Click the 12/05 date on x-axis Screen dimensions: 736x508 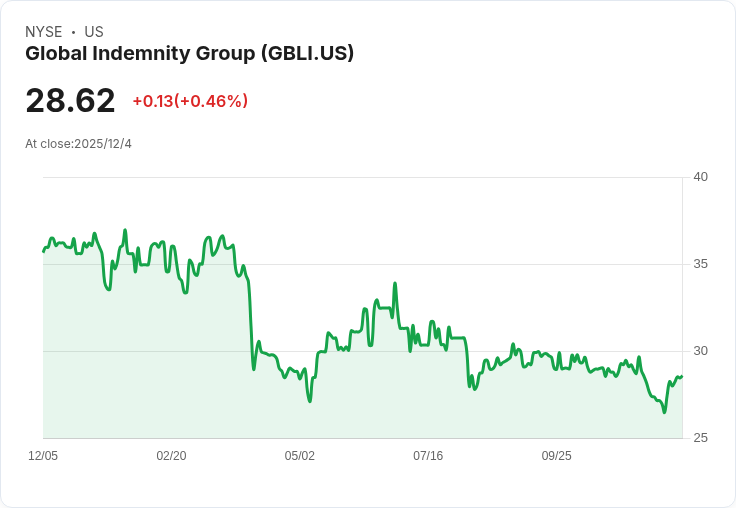pos(43,455)
